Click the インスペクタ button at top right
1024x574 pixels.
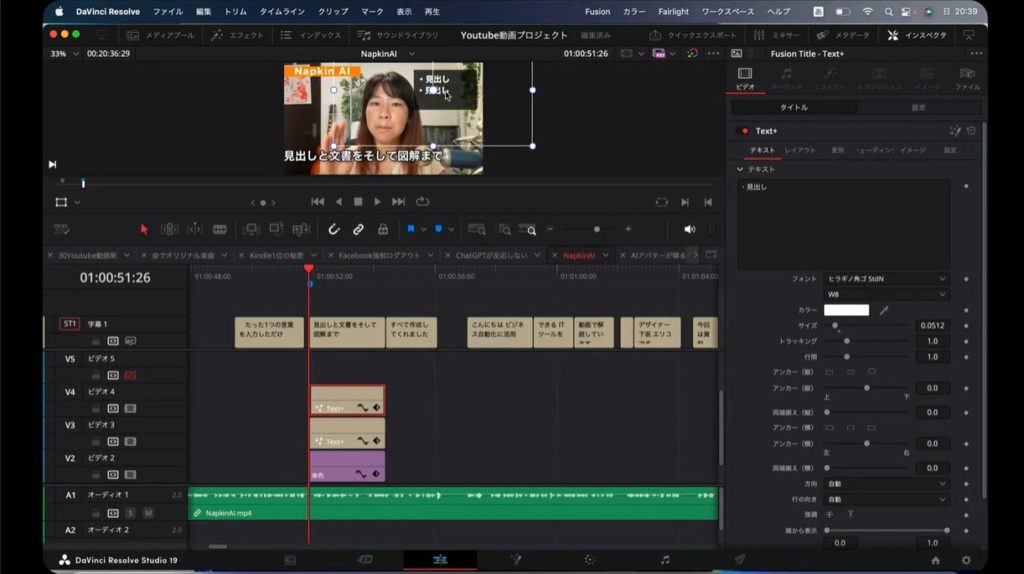click(x=918, y=35)
